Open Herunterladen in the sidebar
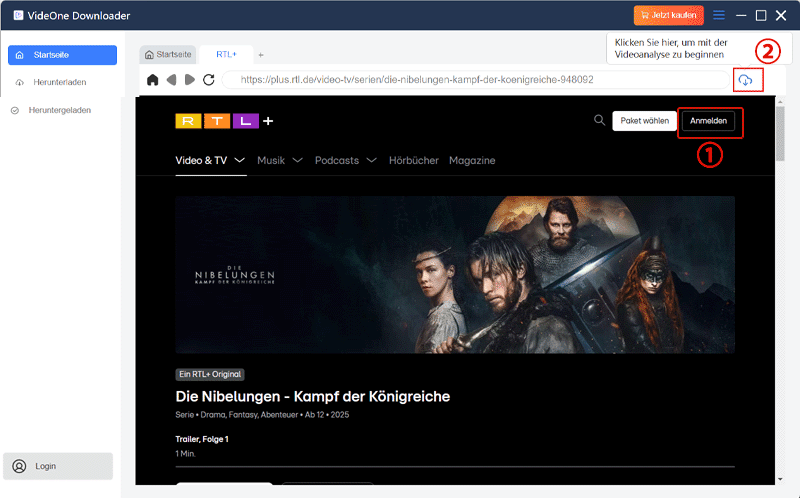Screen dimensions: 800x498 click(x=60, y=82)
